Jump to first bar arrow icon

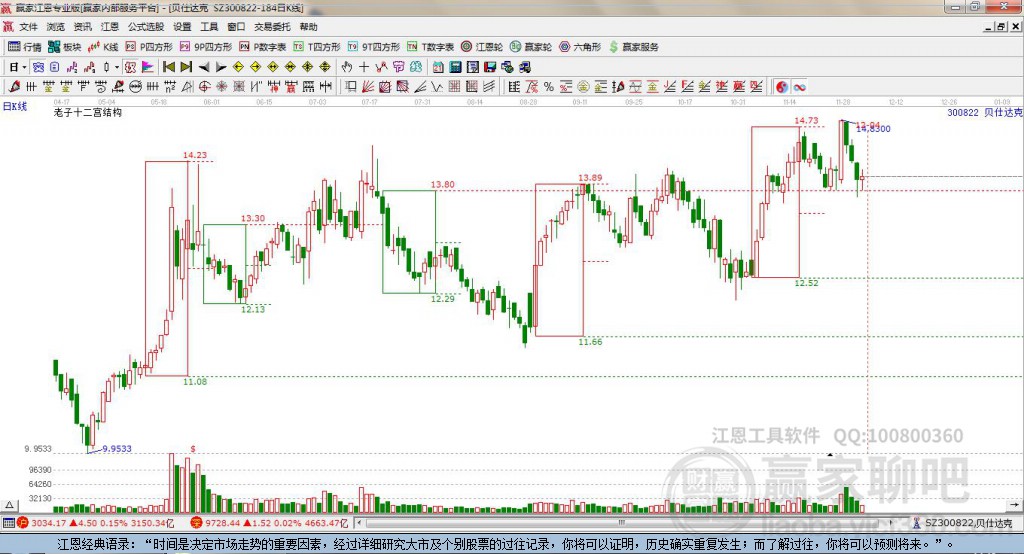(x=168, y=67)
